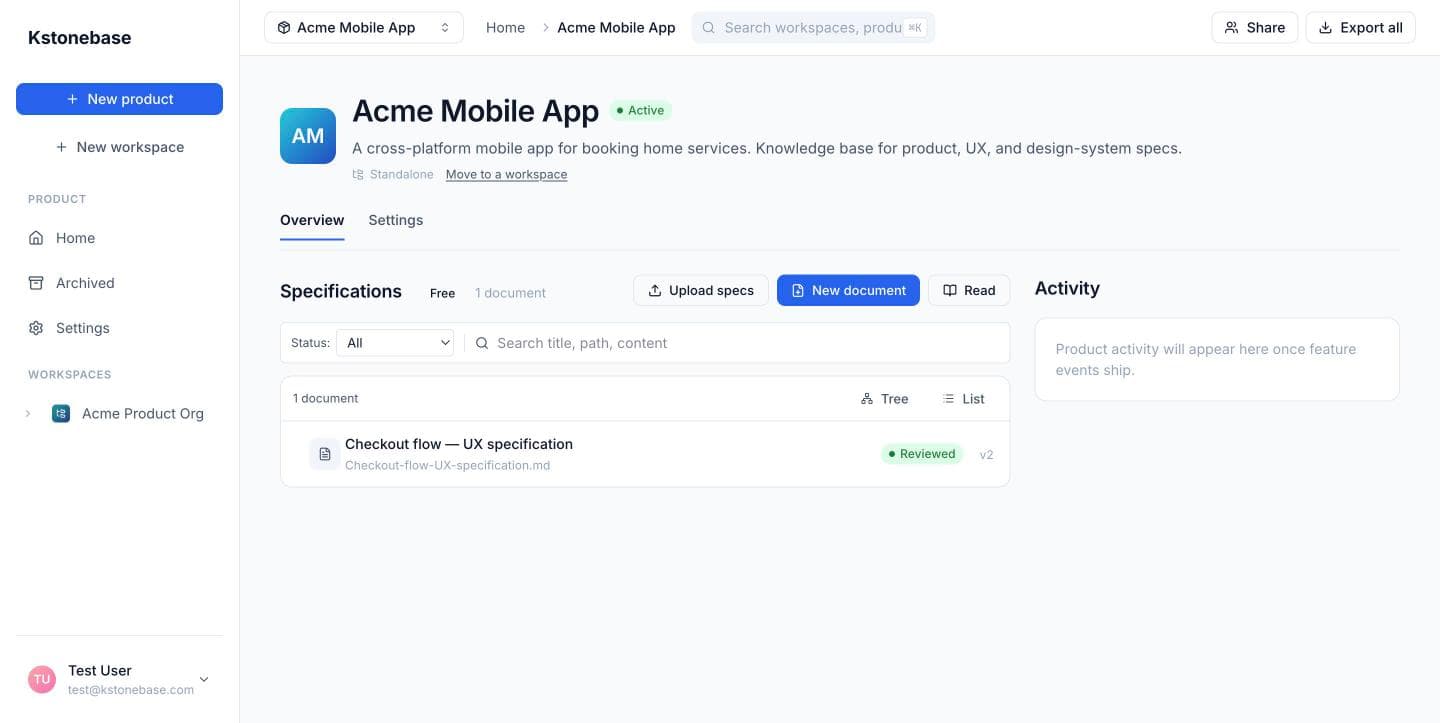
Task: Switch to List view
Action: pyautogui.click(x=963, y=399)
